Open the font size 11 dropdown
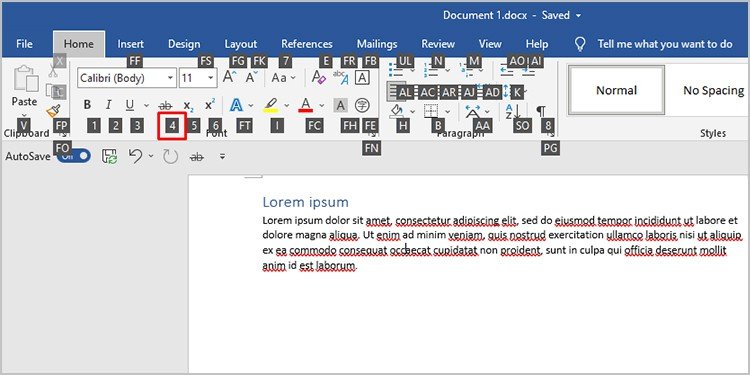 (x=198, y=77)
